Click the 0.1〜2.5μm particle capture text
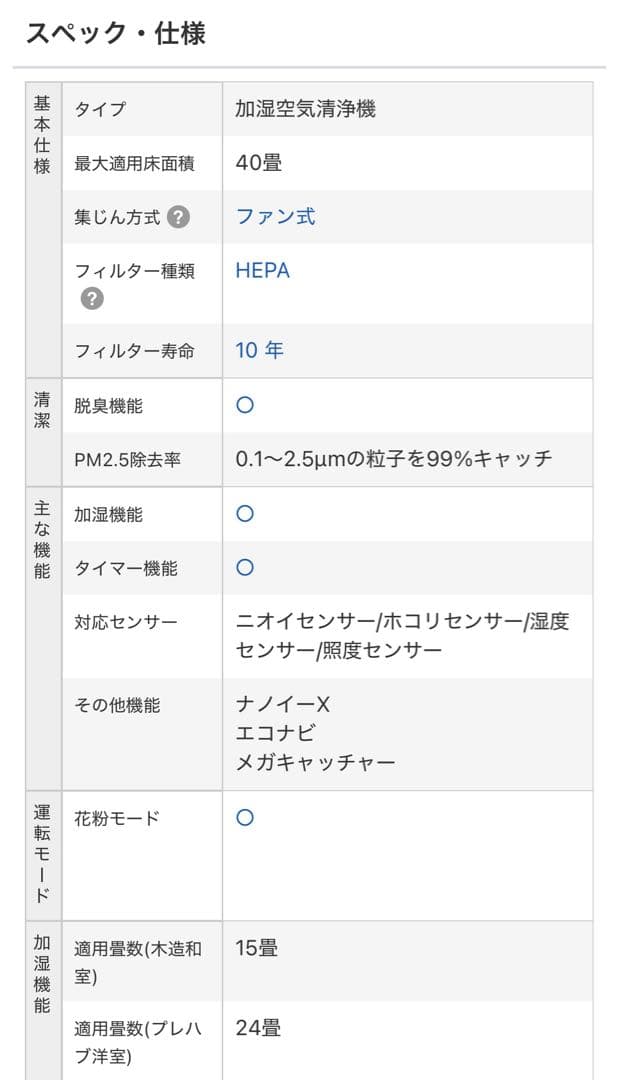This screenshot has width=619, height=1080. pyautogui.click(x=393, y=459)
